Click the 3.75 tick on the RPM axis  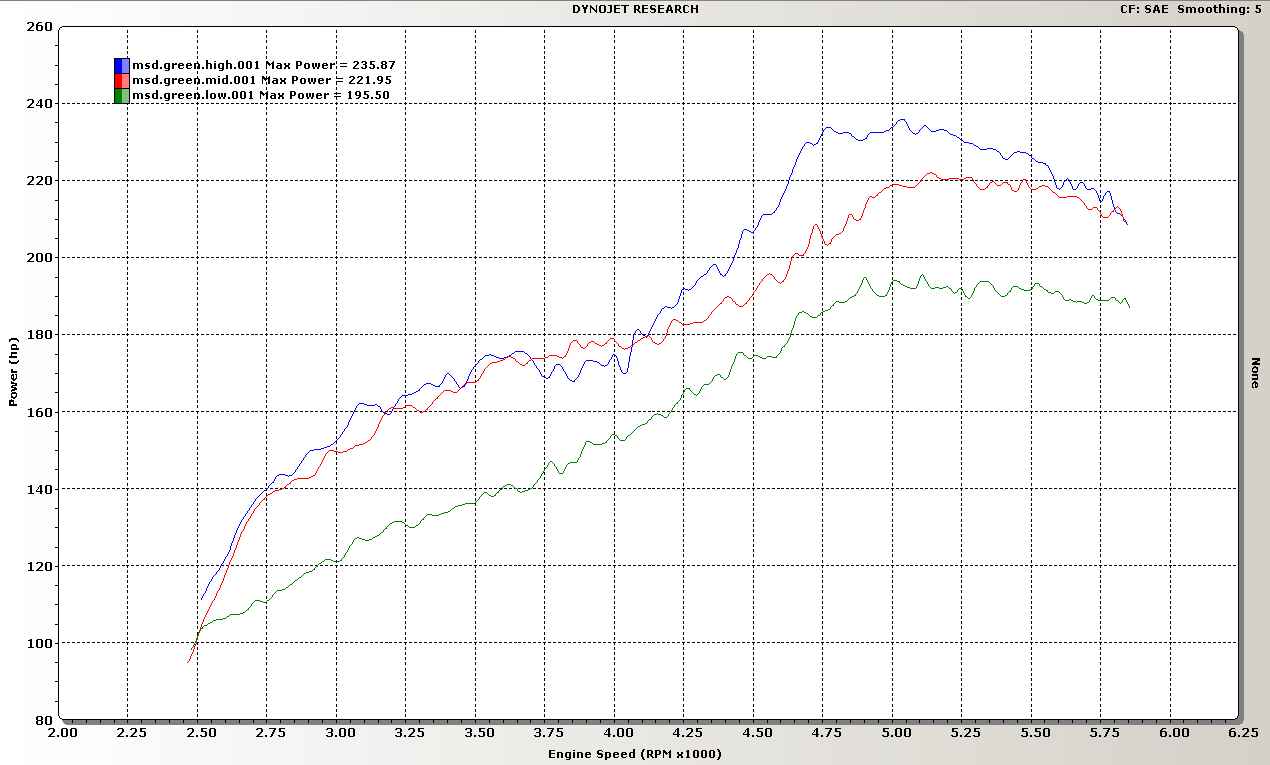pyautogui.click(x=548, y=733)
